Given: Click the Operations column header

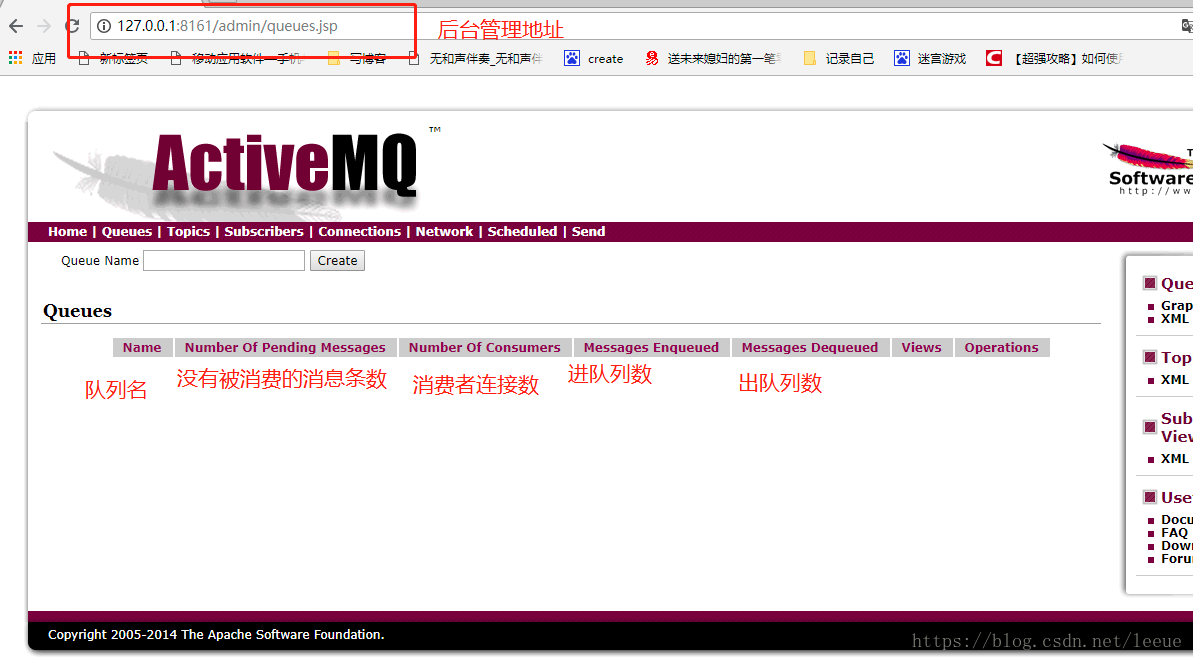Looking at the screenshot, I should click(x=1001, y=348).
